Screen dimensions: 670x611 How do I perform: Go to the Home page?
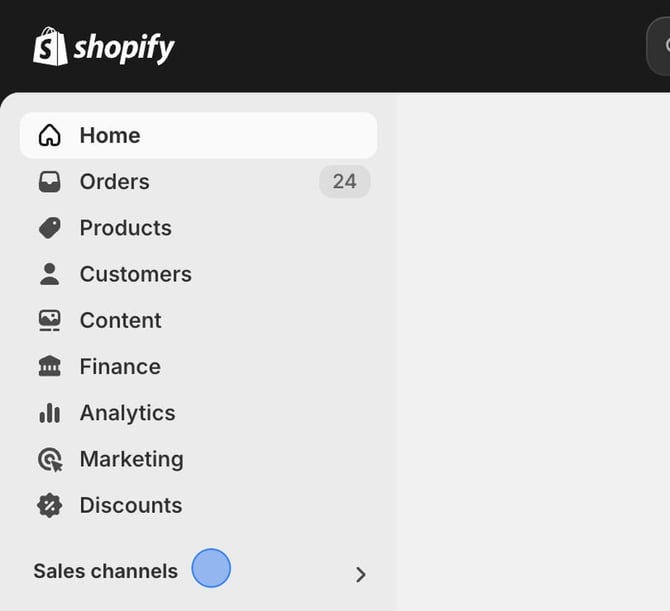pyautogui.click(x=110, y=136)
